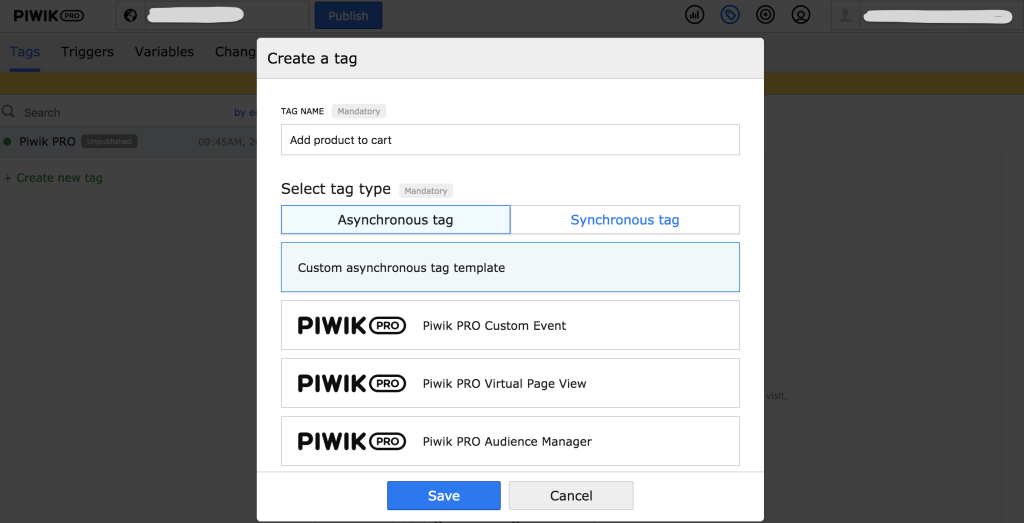Viewport: 1024px width, 523px height.
Task: Open the website selector dropdown
Action: coord(212,16)
